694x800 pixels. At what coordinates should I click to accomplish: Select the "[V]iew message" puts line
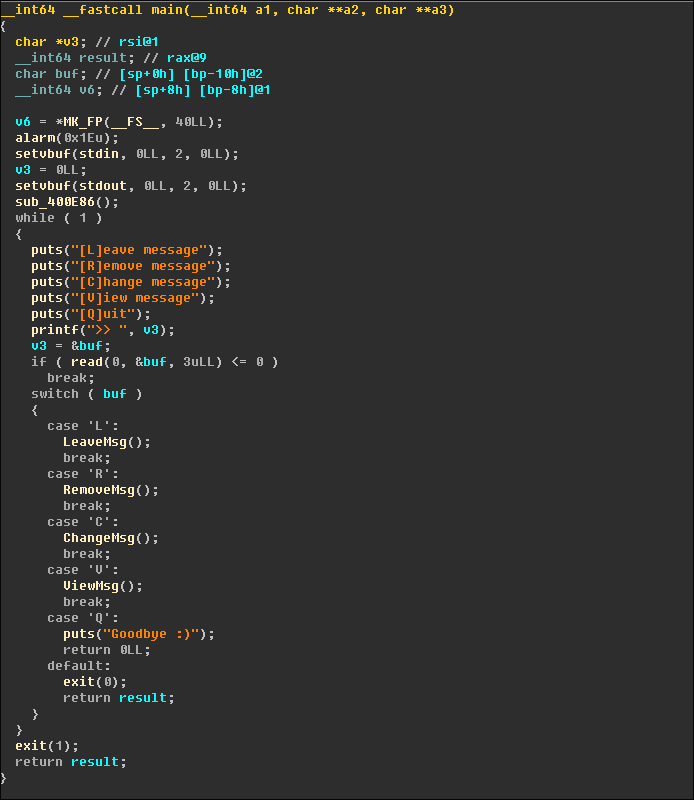coord(122,298)
